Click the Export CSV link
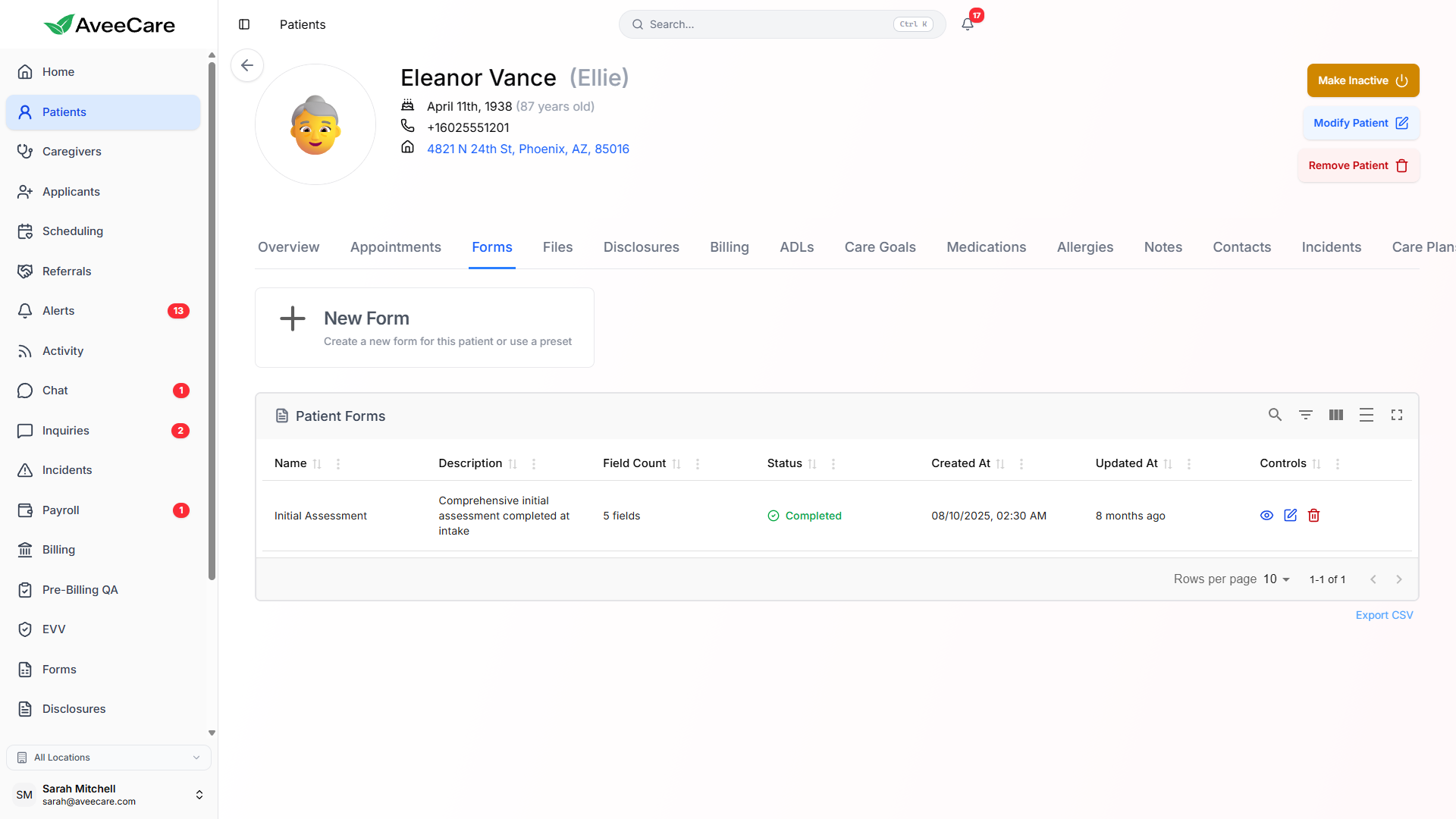1456x819 pixels. tap(1384, 615)
